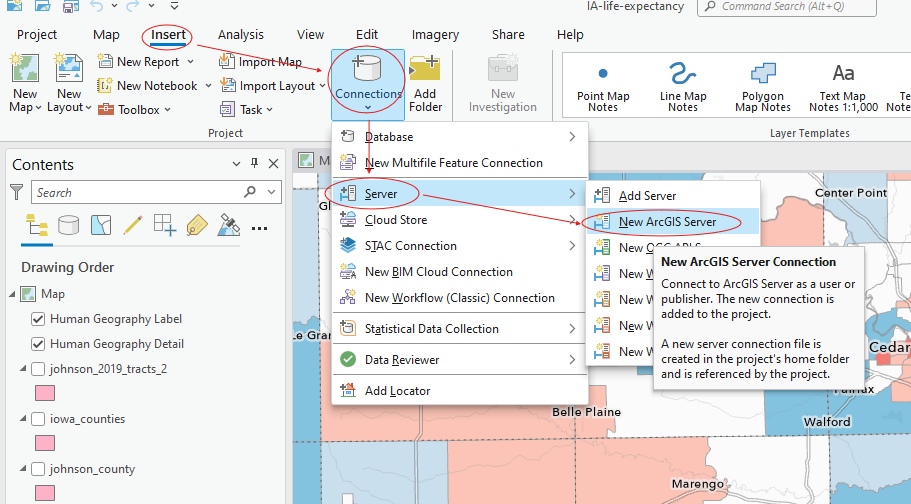The width and height of the screenshot is (911, 504).
Task: Close the Contents pane
Action: pos(274,164)
